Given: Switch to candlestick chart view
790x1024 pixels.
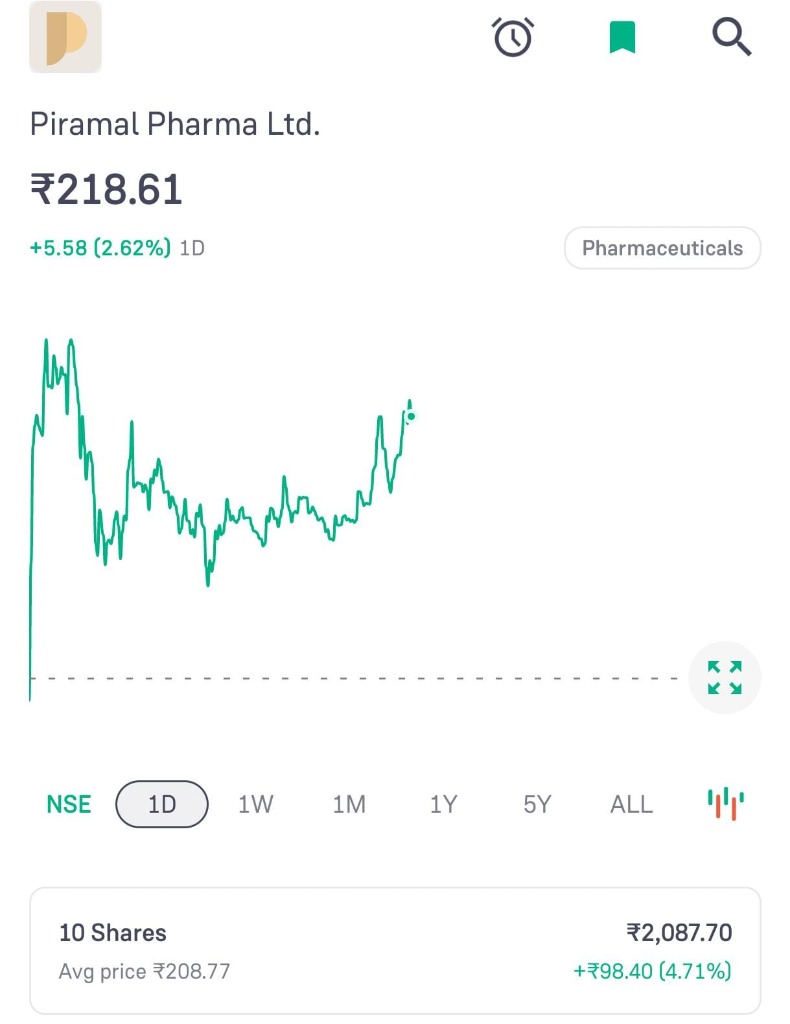Looking at the screenshot, I should pyautogui.click(x=726, y=803).
